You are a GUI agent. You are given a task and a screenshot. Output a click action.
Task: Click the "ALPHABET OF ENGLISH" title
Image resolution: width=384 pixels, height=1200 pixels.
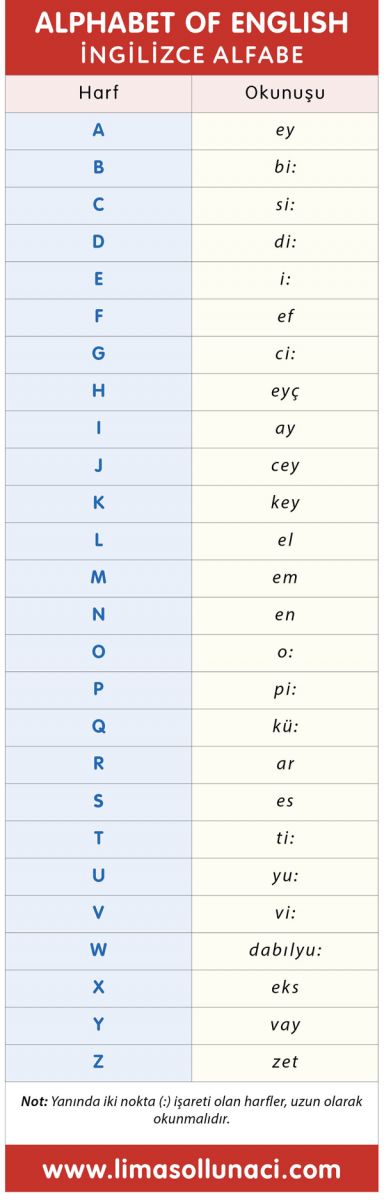(x=192, y=23)
